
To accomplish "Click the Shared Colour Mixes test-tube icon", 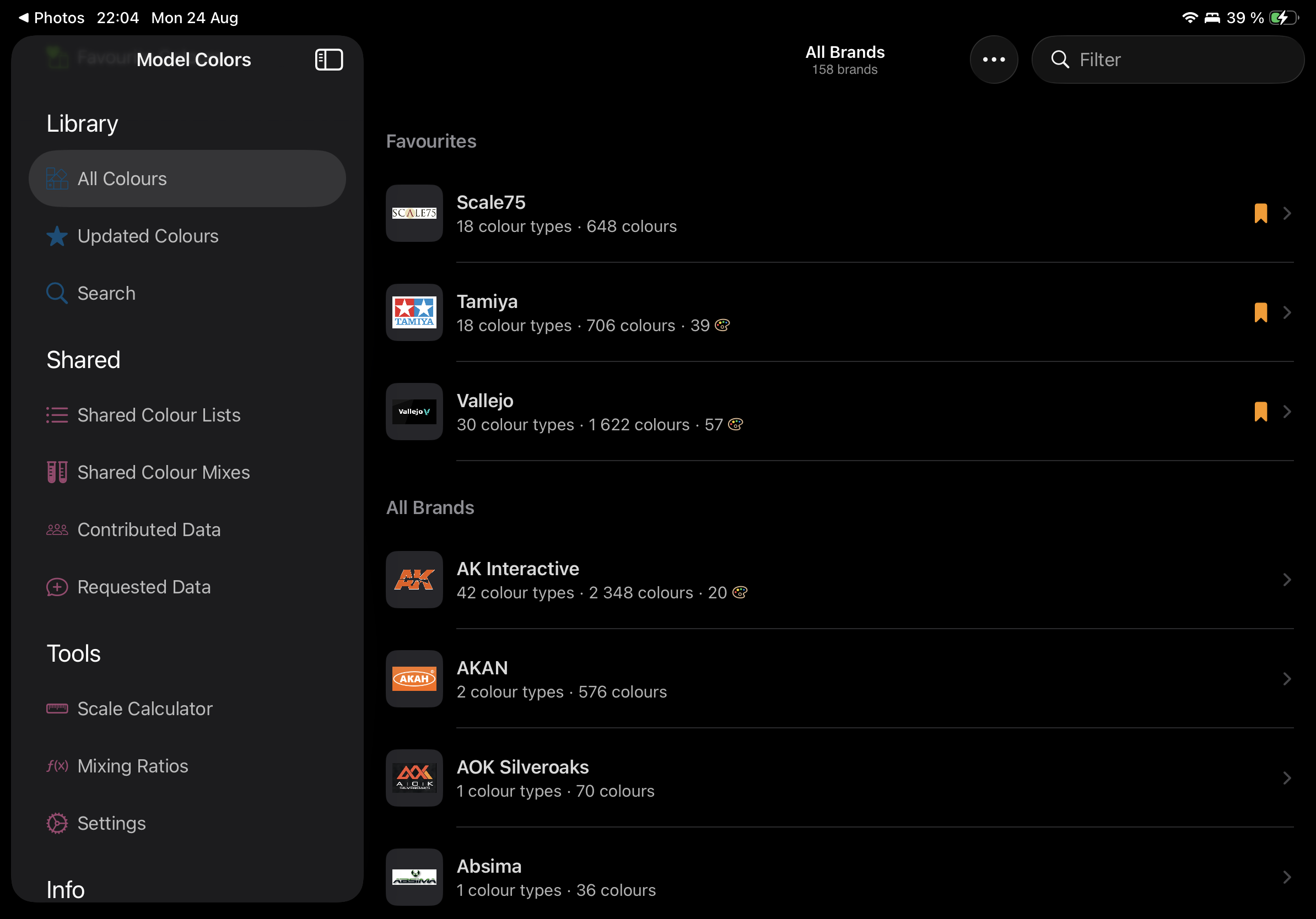I will pos(57,472).
